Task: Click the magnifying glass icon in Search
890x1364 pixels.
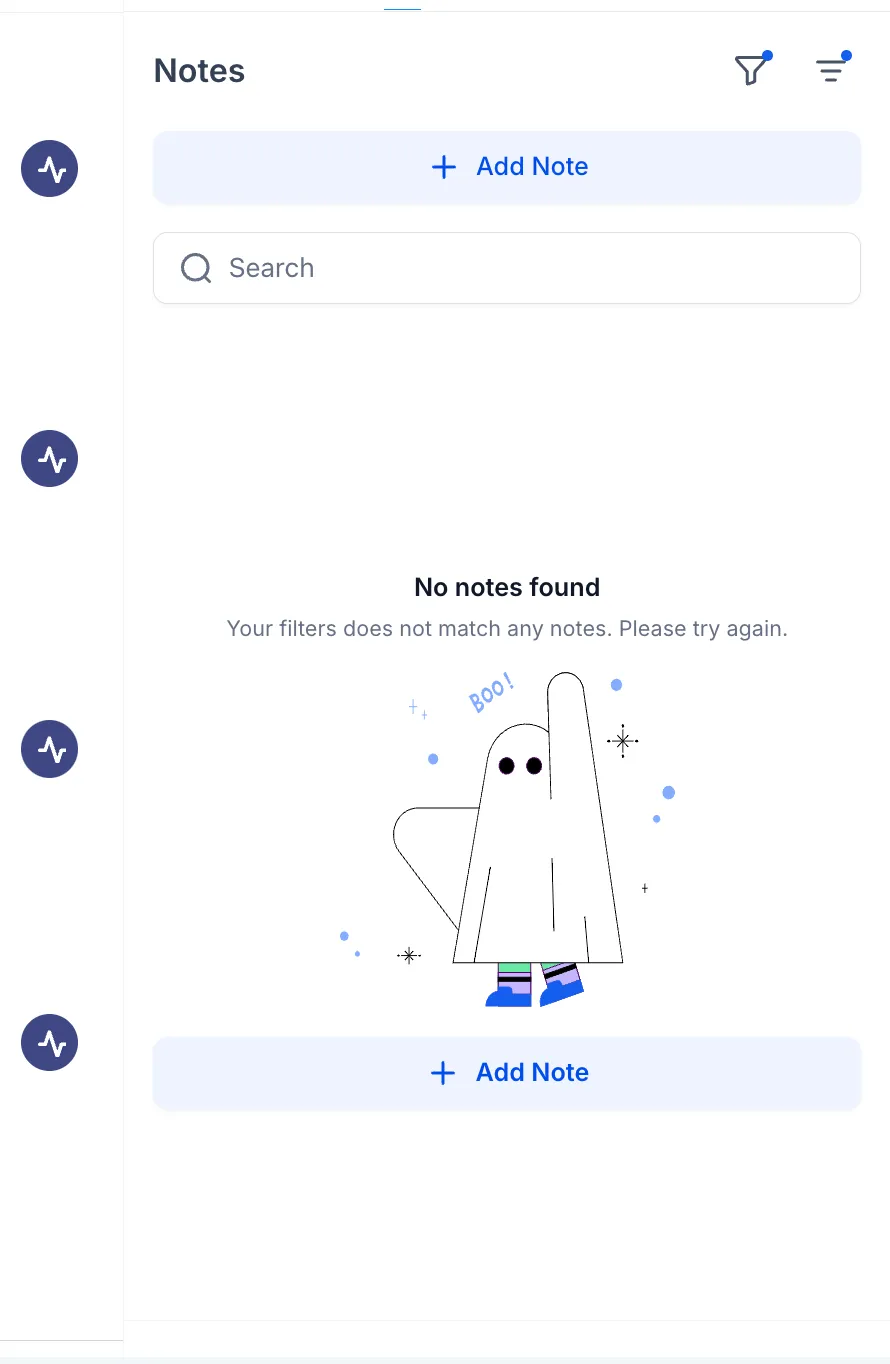Action: coord(196,268)
